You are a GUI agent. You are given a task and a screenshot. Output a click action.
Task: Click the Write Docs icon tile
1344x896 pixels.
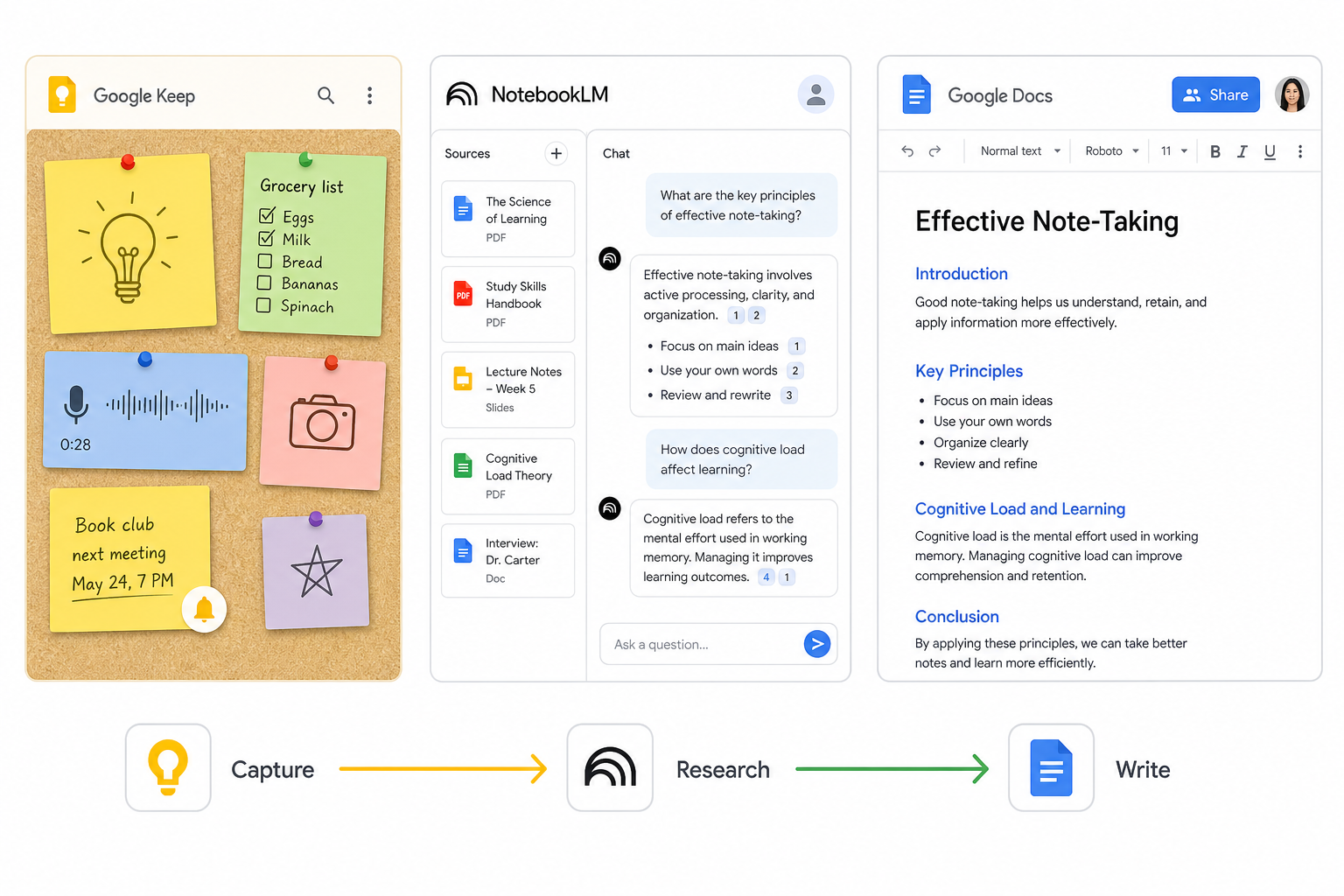coord(1051,767)
